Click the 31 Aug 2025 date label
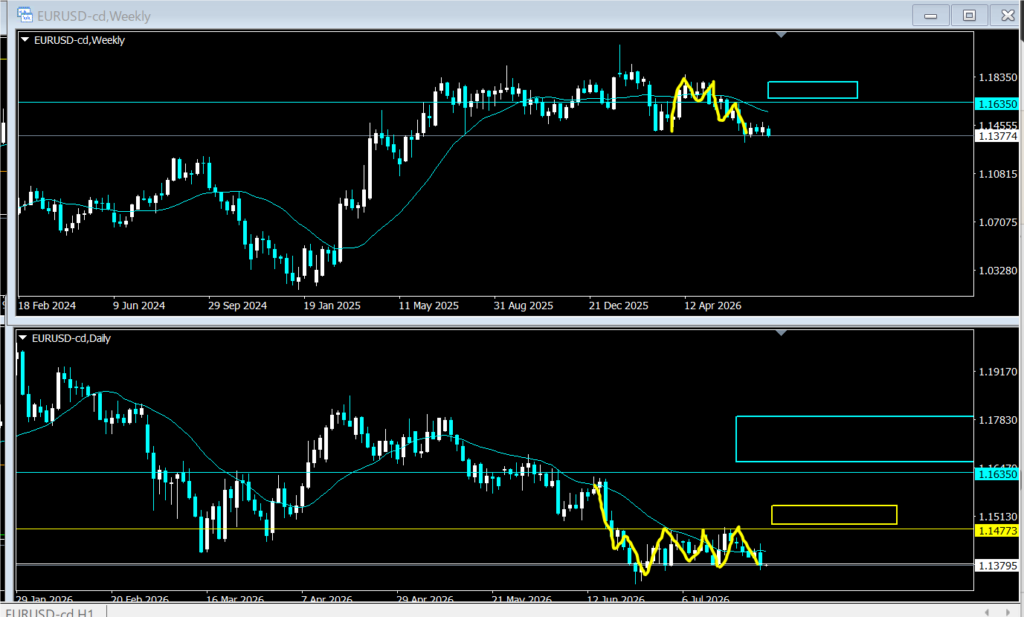 point(523,306)
